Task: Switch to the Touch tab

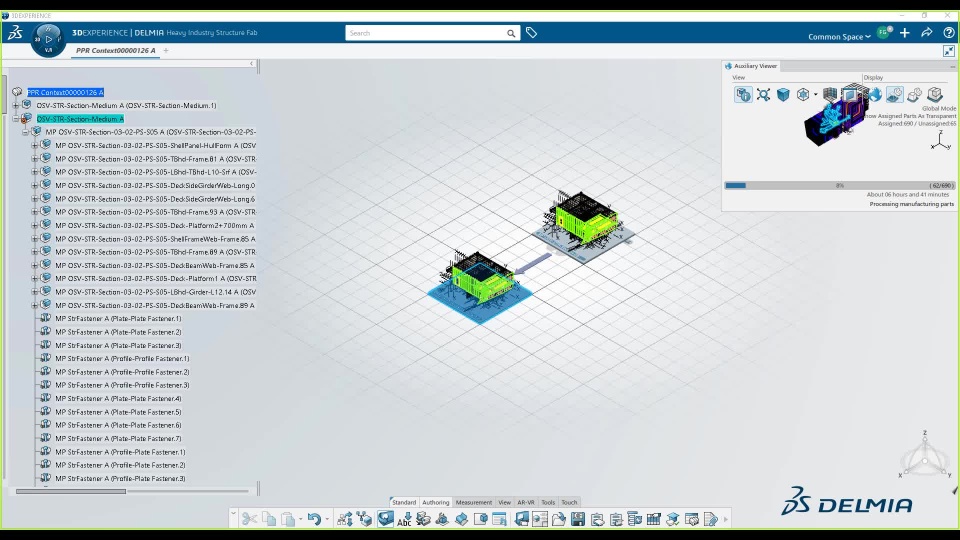Action: pyautogui.click(x=569, y=502)
